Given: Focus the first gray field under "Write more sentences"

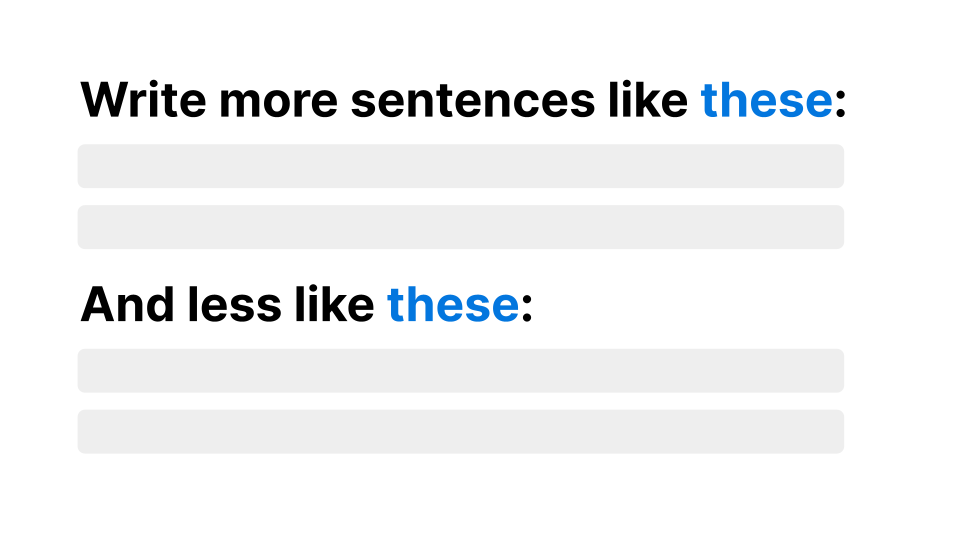Looking at the screenshot, I should point(460,166).
